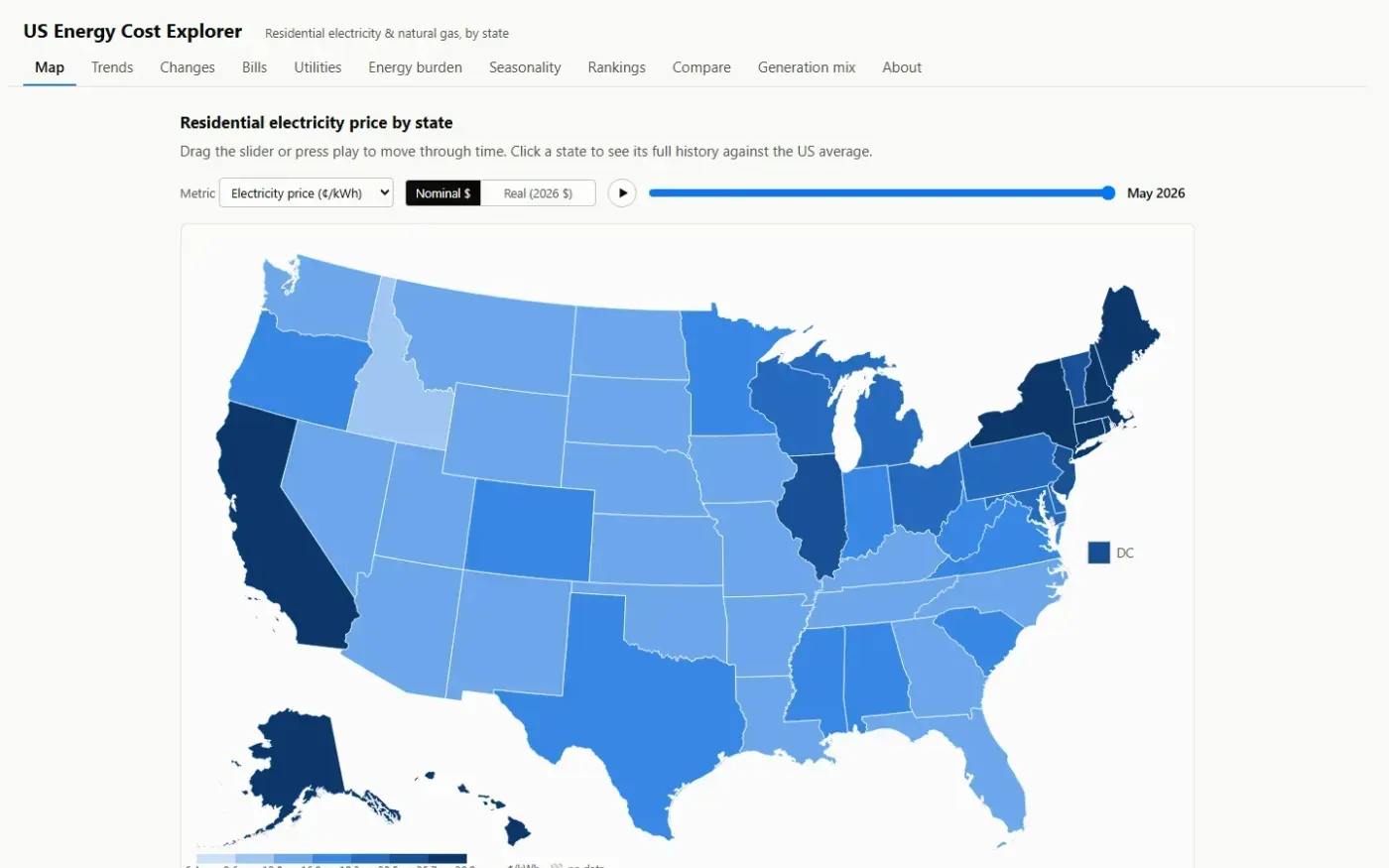Switch to the Seasonality tab
Viewport: 1389px width, 868px height.
pos(525,67)
